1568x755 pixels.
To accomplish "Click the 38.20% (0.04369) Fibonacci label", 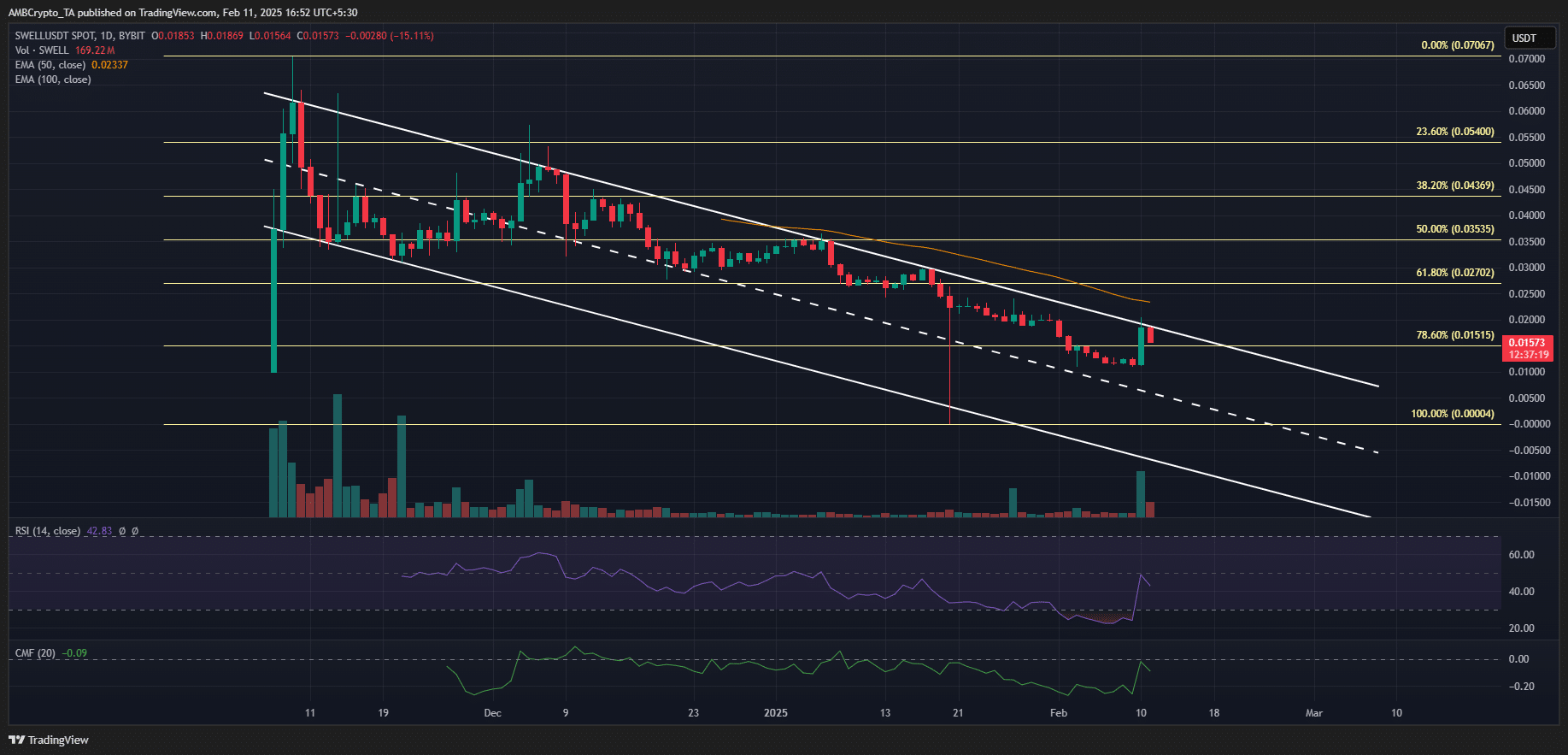I will [1454, 186].
